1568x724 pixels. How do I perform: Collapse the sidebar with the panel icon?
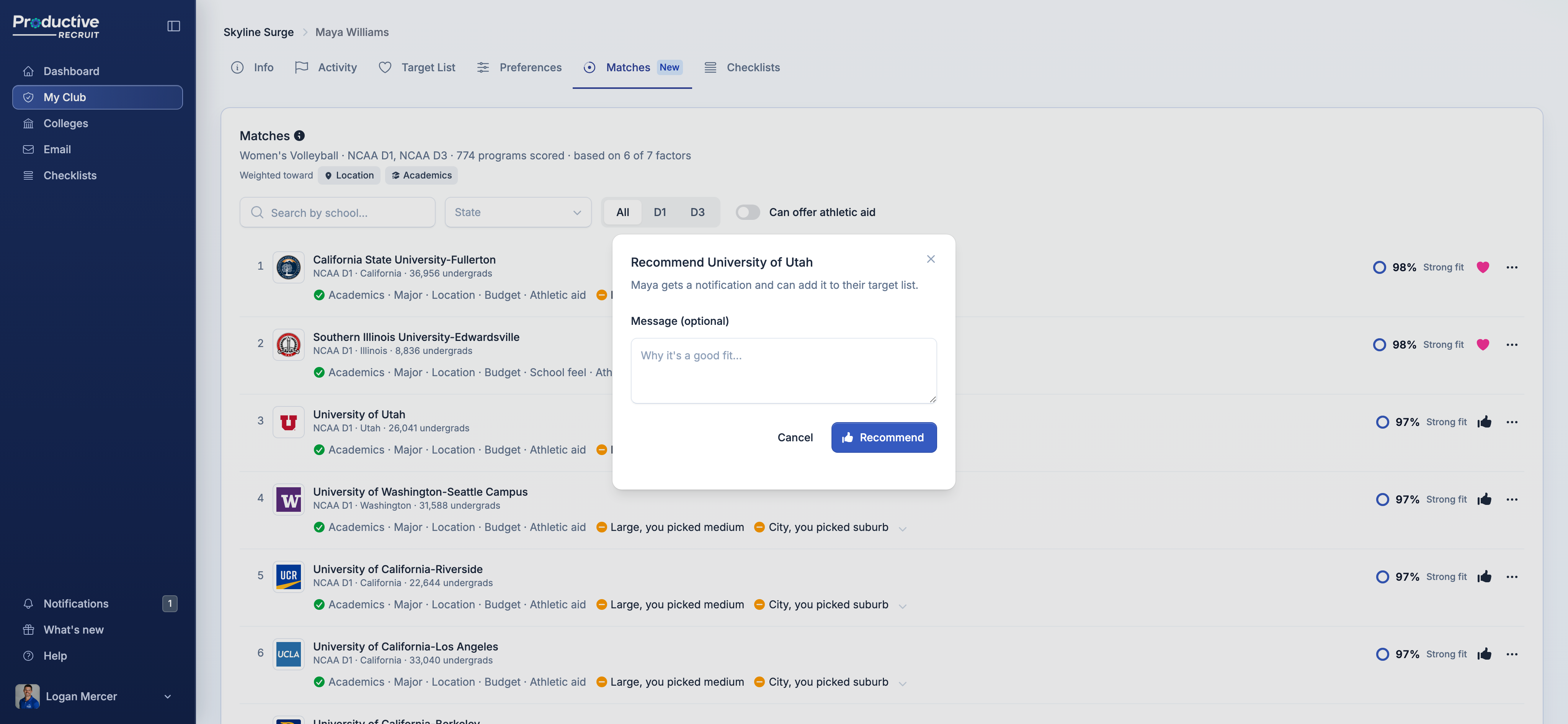173,26
